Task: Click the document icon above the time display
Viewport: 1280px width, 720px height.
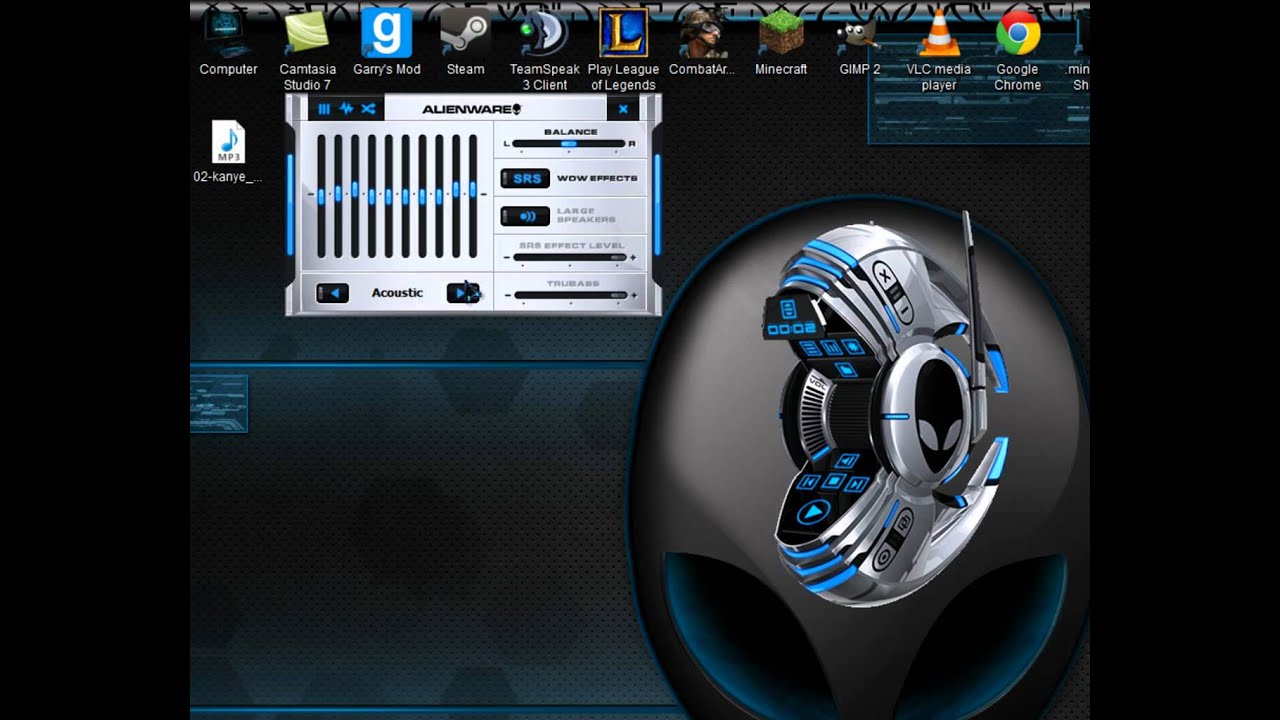Action: tap(787, 308)
